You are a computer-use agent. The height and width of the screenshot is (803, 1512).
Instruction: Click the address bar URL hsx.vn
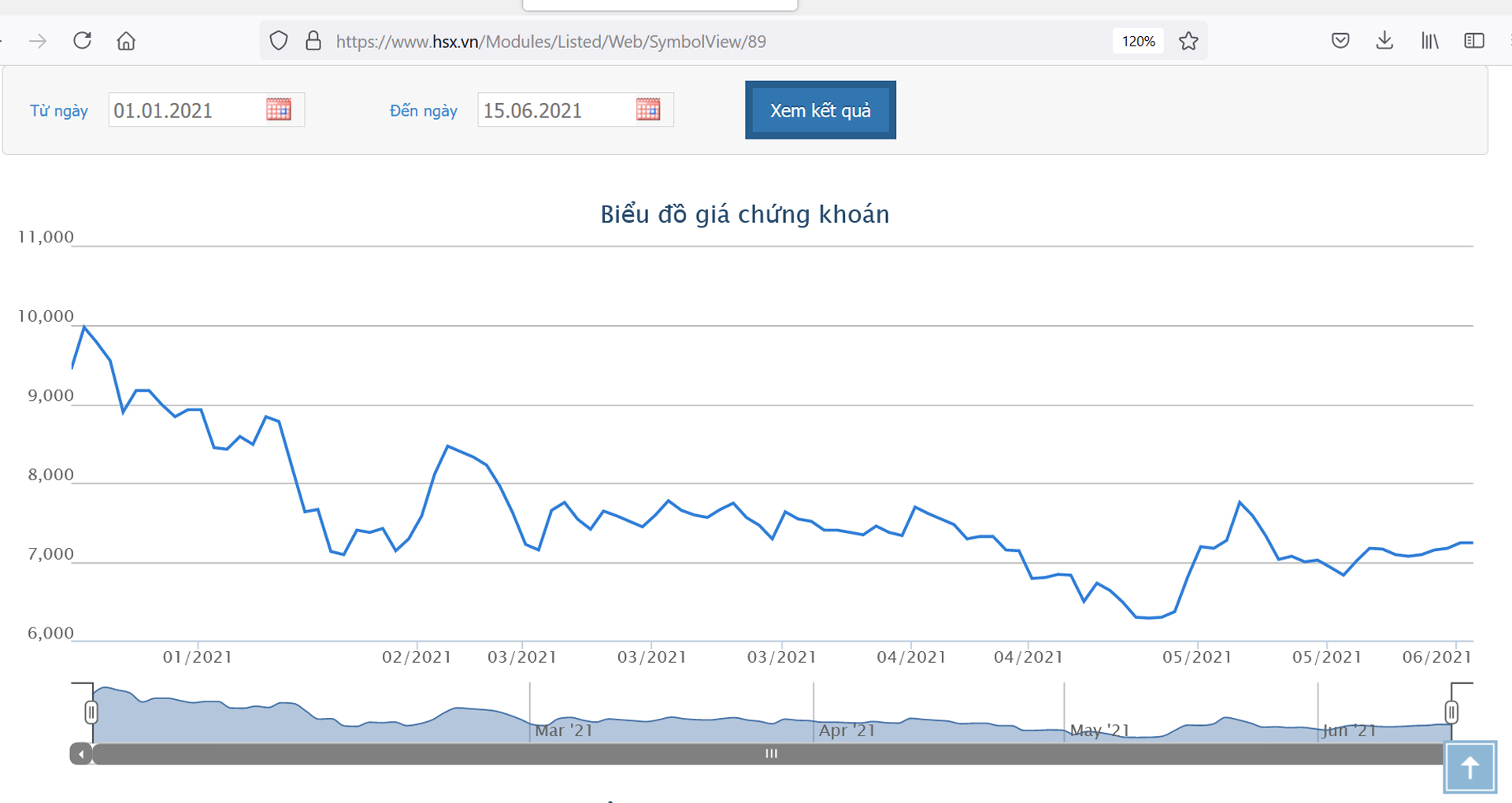pyautogui.click(x=551, y=42)
